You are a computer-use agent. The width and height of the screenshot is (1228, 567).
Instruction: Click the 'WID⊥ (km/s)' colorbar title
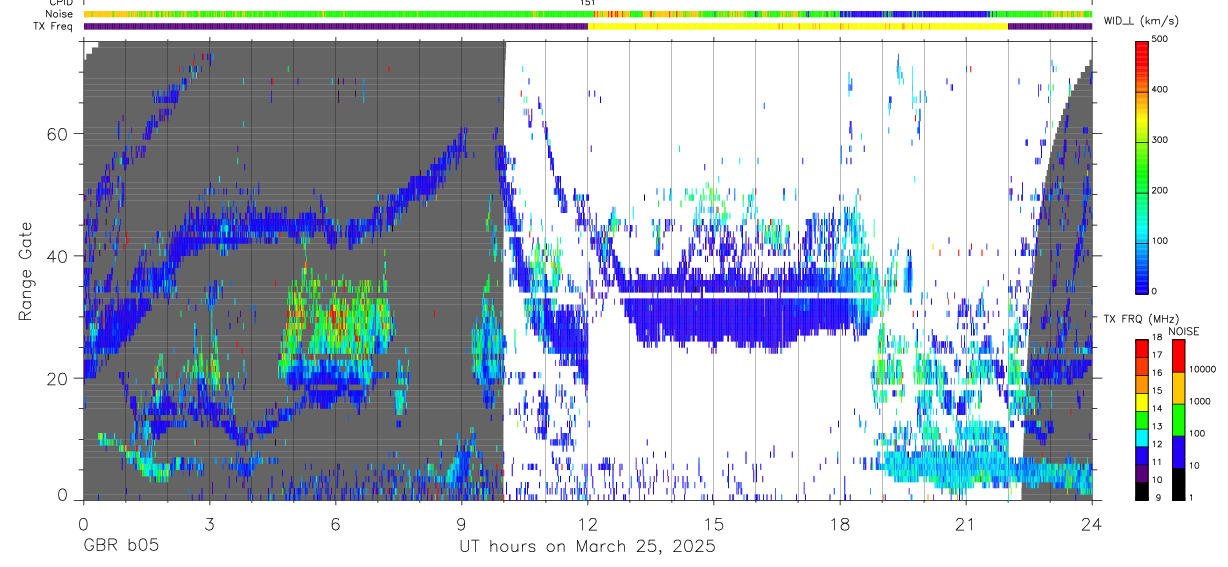click(x=1141, y=20)
